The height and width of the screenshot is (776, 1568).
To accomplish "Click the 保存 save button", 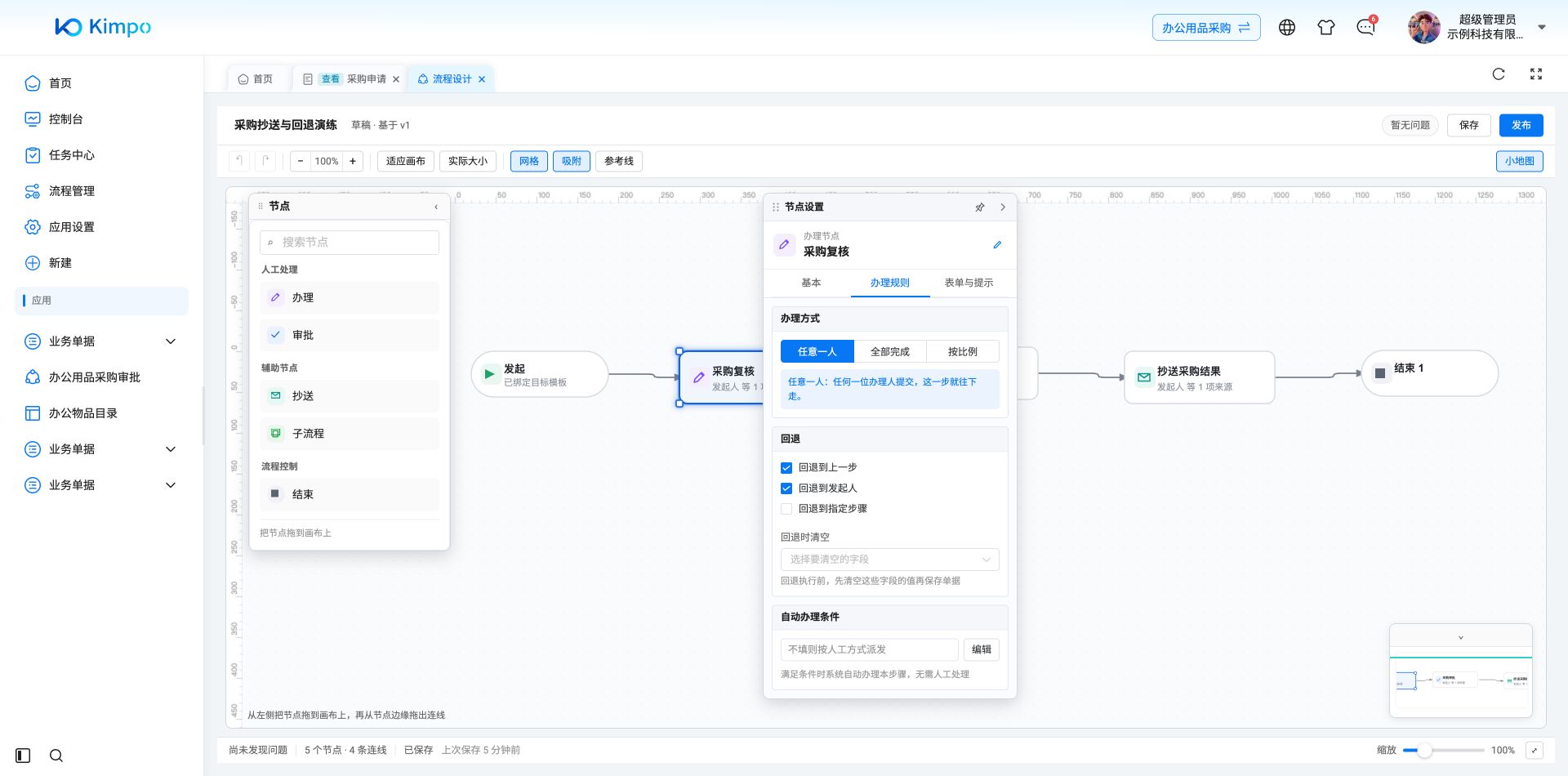I will [1469, 125].
